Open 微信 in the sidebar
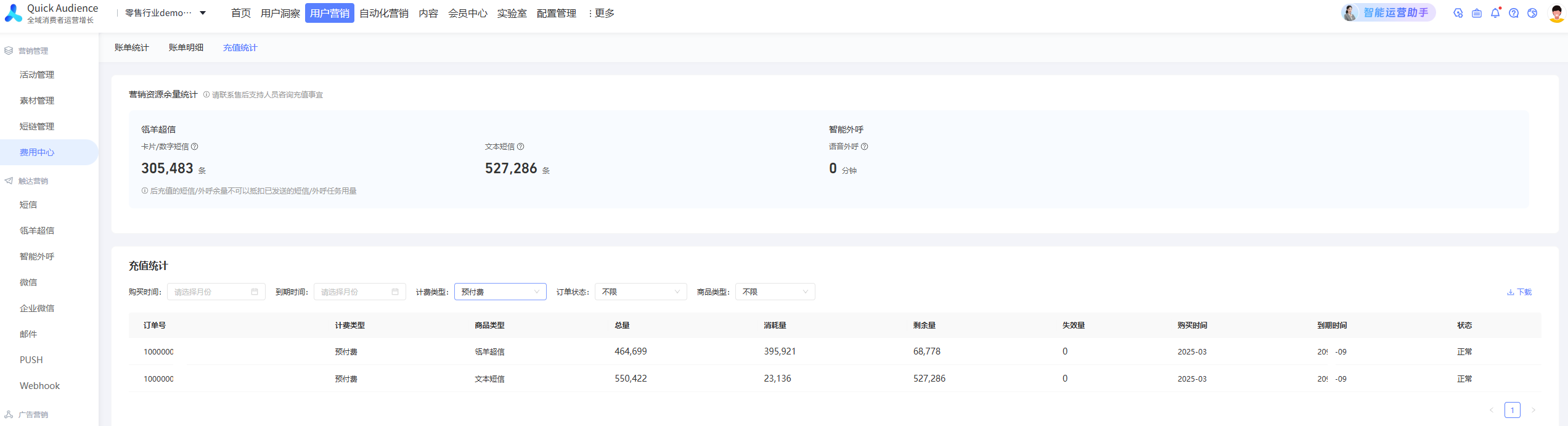Viewport: 1568px width, 426px height. [x=28, y=282]
